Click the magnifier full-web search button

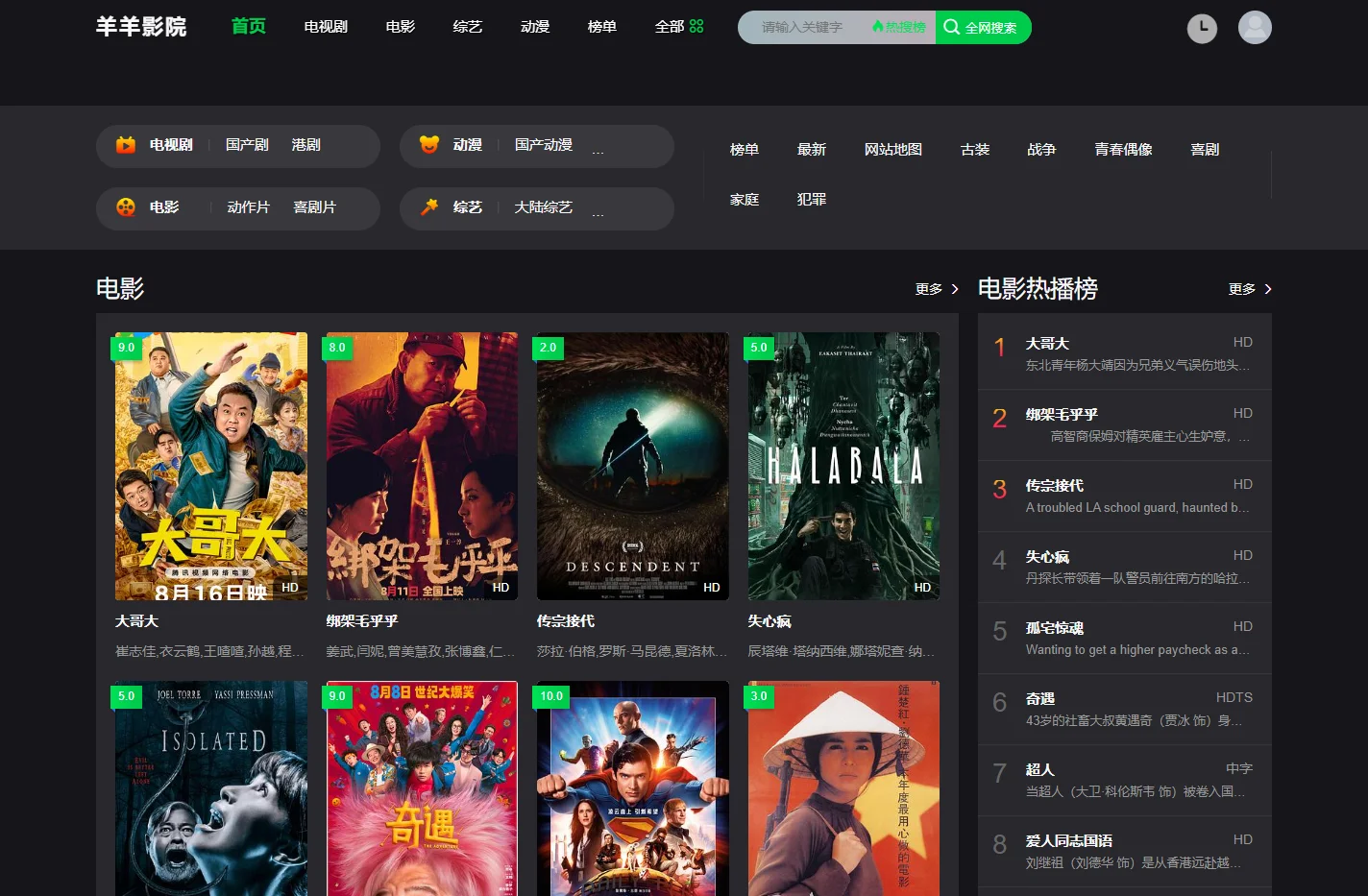[983, 28]
